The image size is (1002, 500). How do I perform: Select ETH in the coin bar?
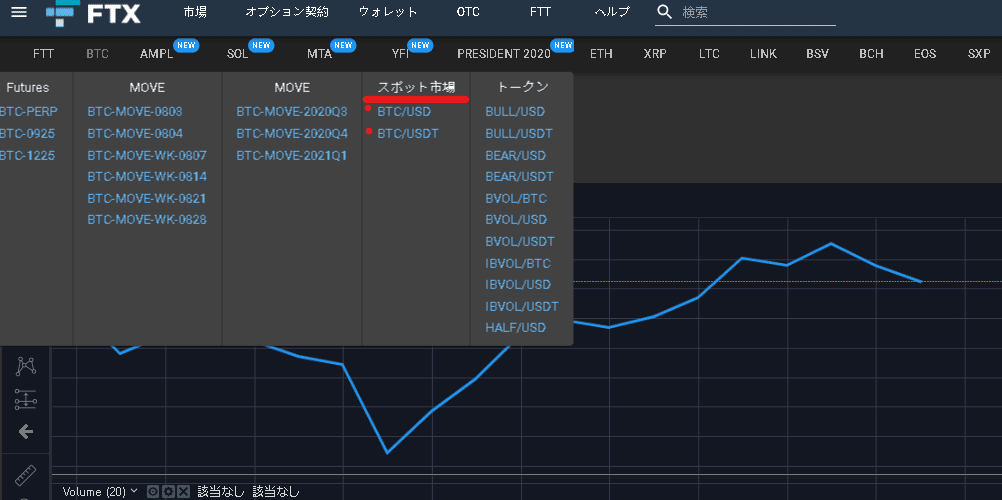tap(601, 54)
